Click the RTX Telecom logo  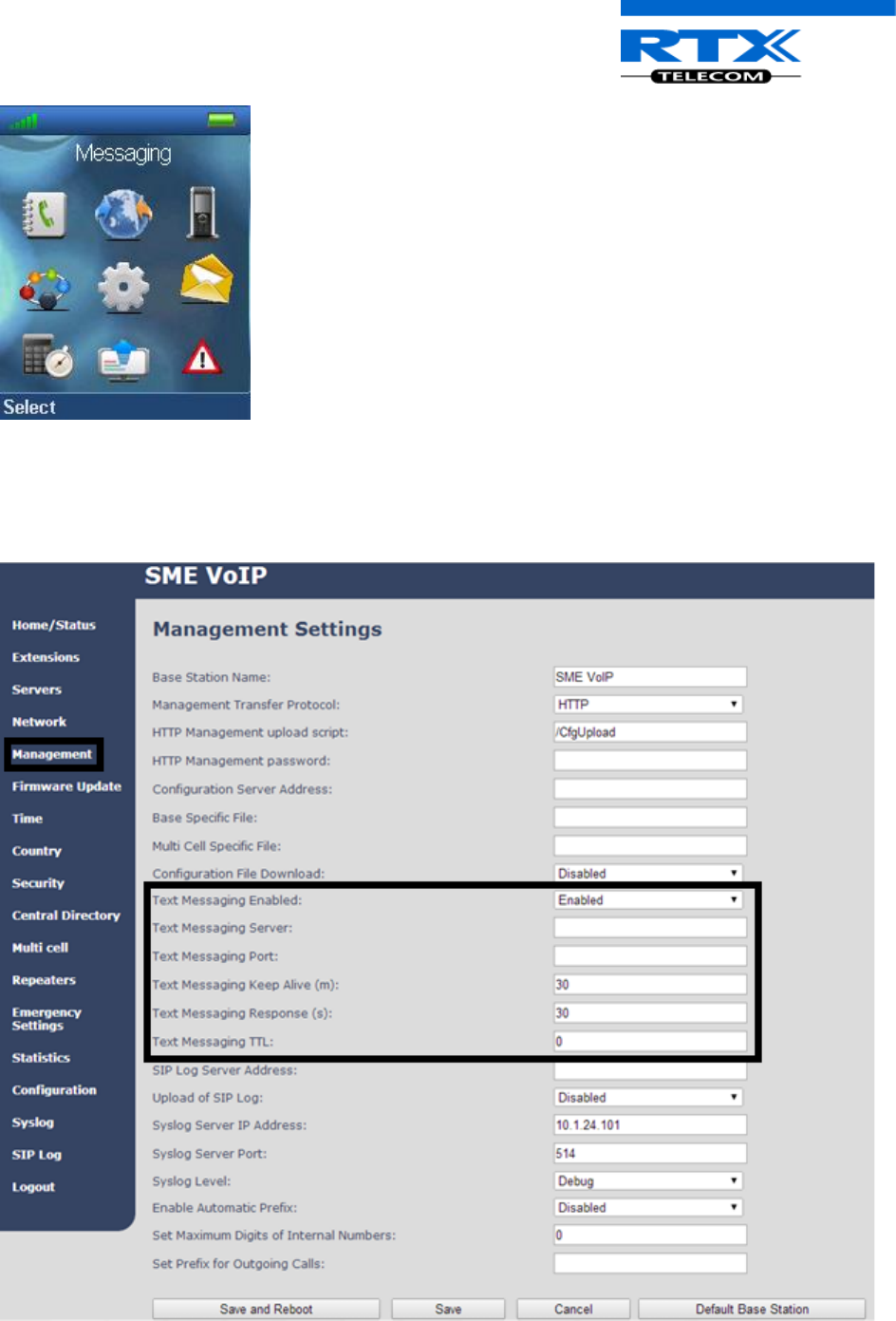point(710,56)
